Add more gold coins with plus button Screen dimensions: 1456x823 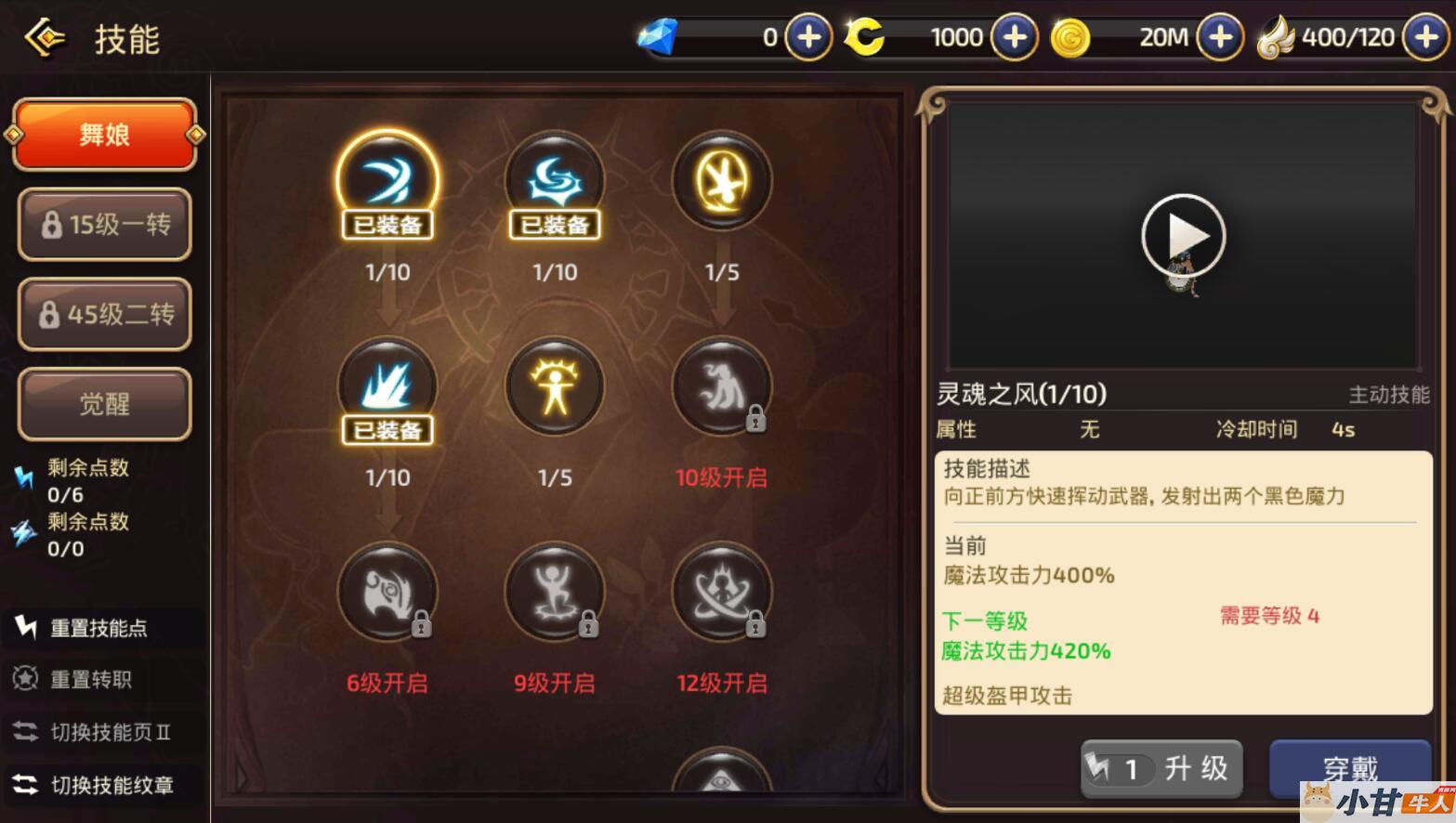[x=1219, y=38]
